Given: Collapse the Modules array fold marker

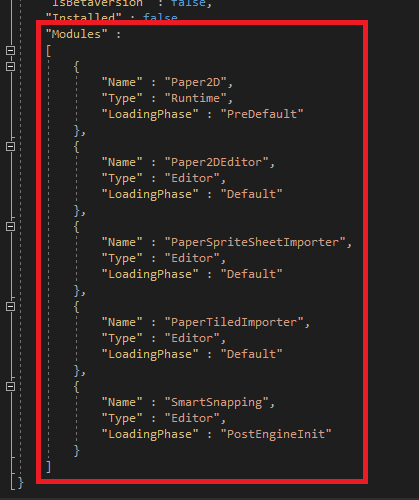Looking at the screenshot, I should [11, 50].
